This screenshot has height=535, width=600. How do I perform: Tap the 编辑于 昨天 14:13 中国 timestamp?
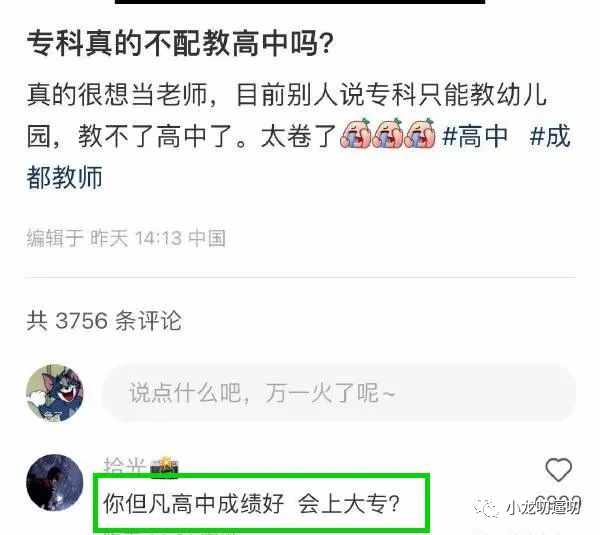click(126, 238)
